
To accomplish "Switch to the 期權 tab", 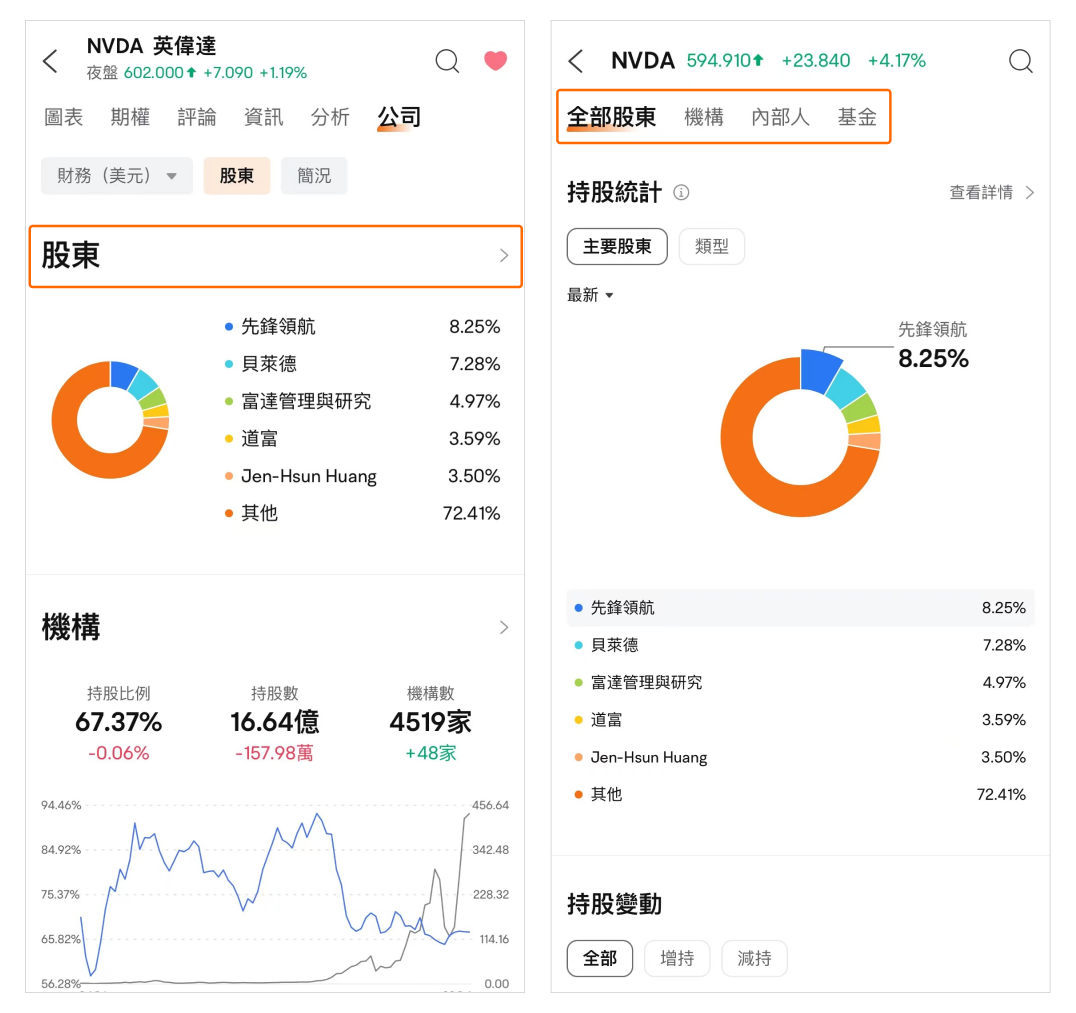I will [x=130, y=117].
